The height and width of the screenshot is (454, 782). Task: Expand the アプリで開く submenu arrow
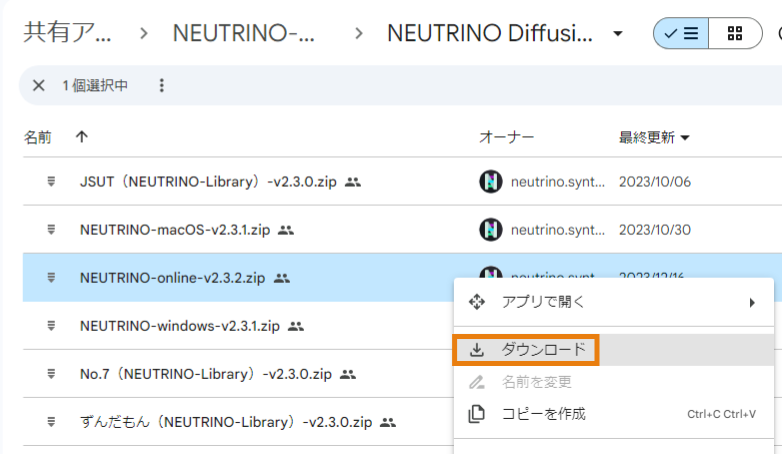click(752, 302)
